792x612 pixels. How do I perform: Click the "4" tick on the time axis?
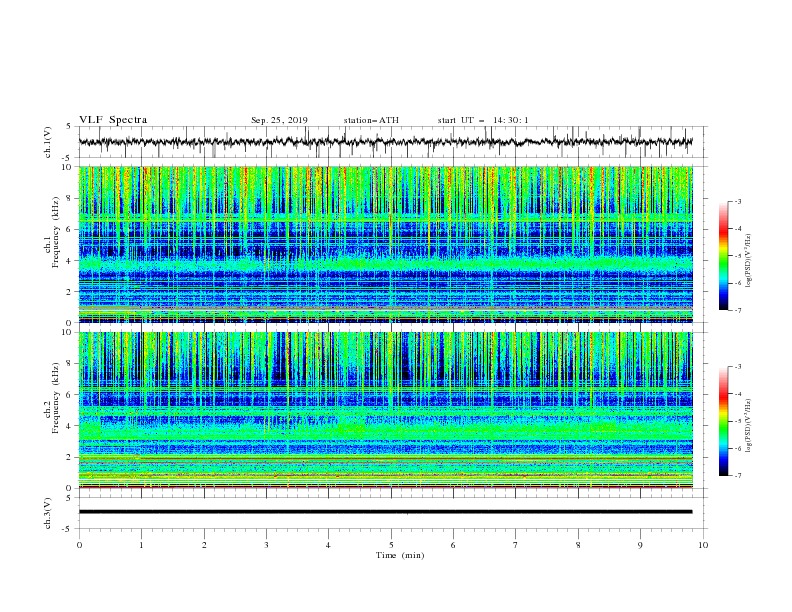point(328,545)
